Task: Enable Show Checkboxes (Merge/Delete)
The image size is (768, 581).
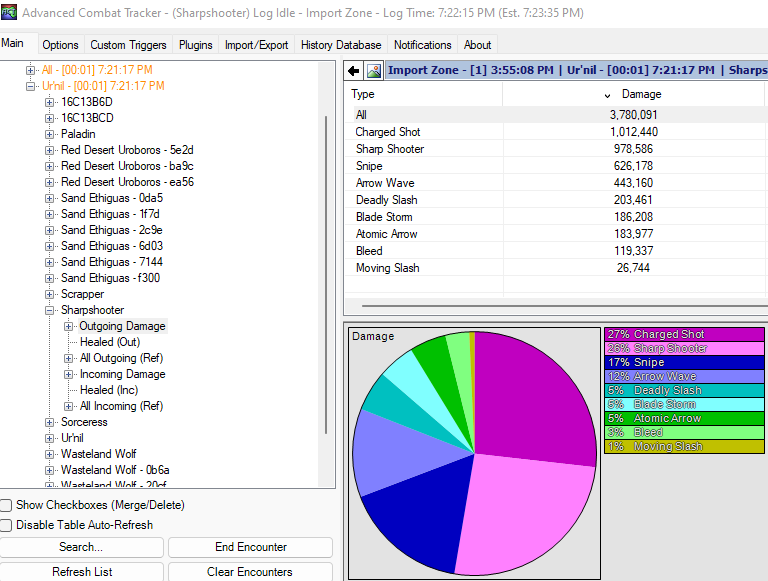Action: click(x=6, y=505)
